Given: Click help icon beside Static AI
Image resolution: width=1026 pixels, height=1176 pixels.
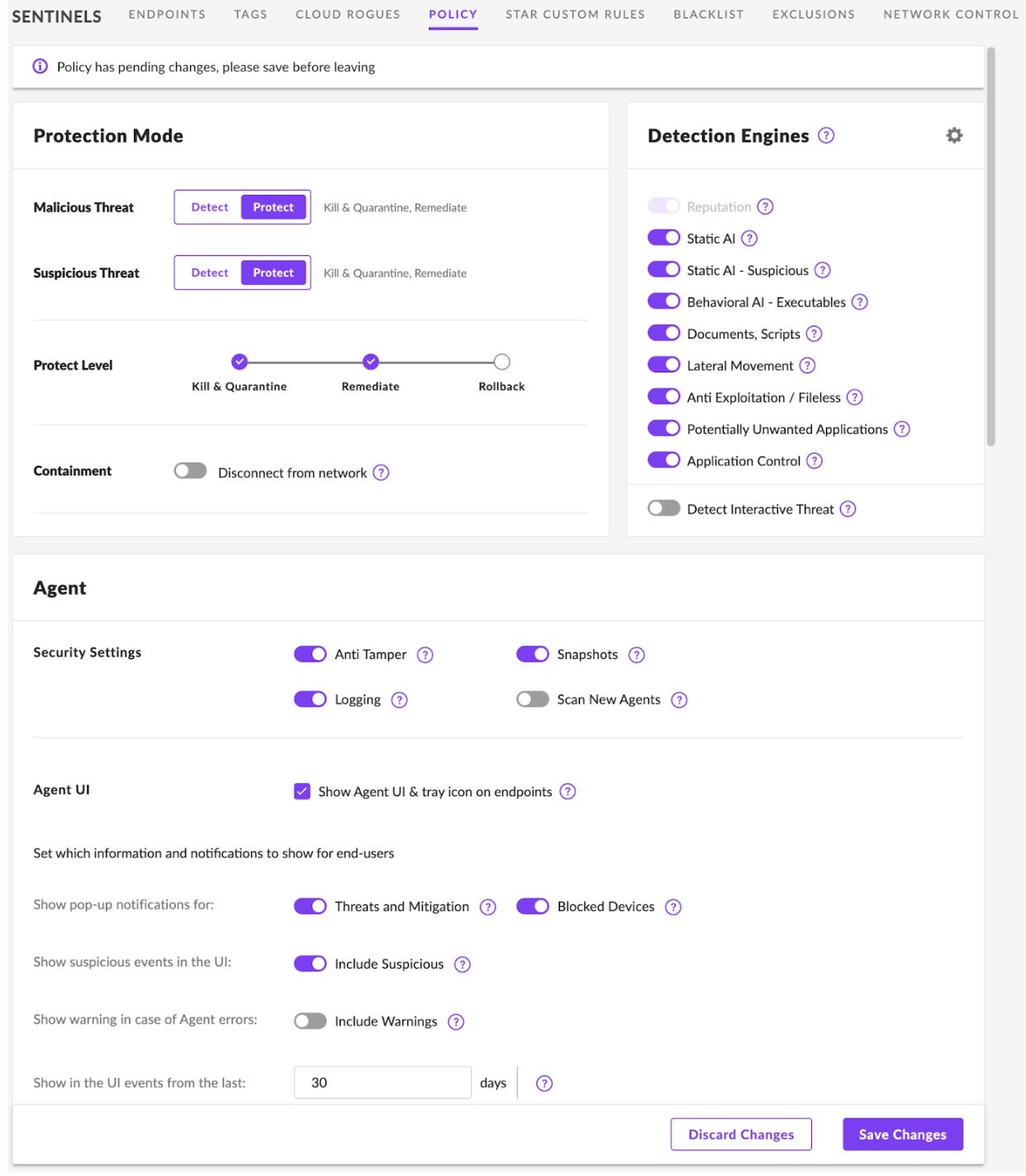Looking at the screenshot, I should tap(748, 239).
